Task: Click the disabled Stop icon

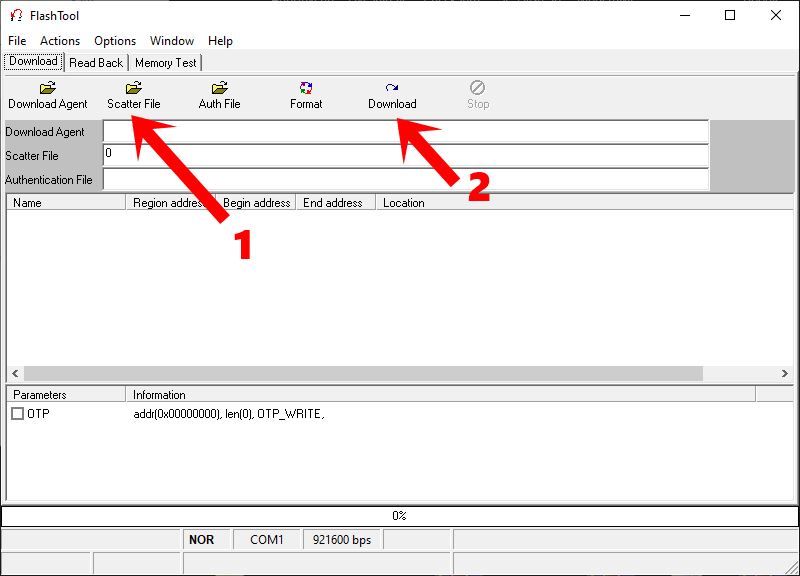Action: 477,95
